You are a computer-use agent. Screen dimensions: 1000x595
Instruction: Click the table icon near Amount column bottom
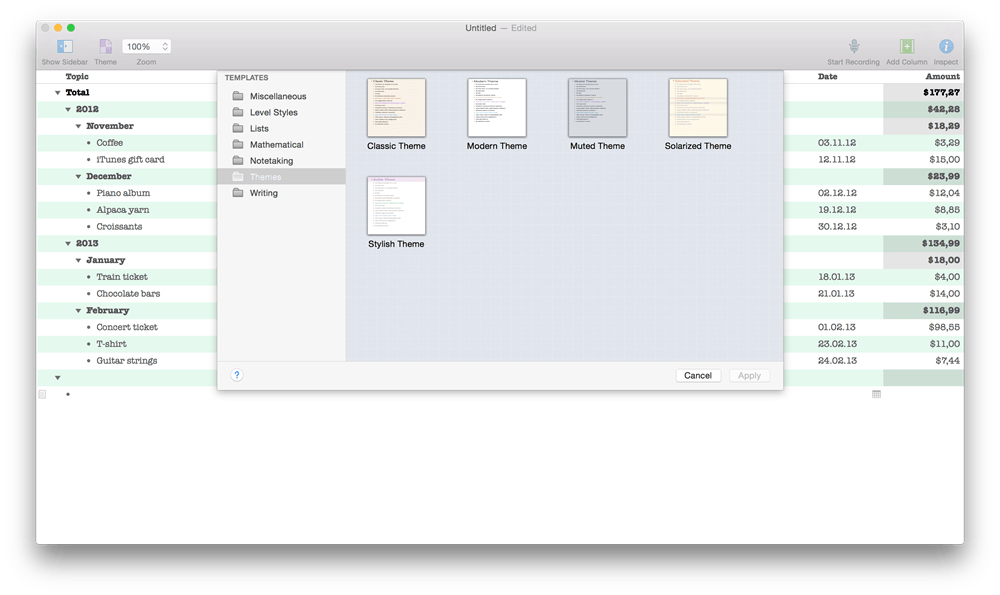[x=876, y=394]
